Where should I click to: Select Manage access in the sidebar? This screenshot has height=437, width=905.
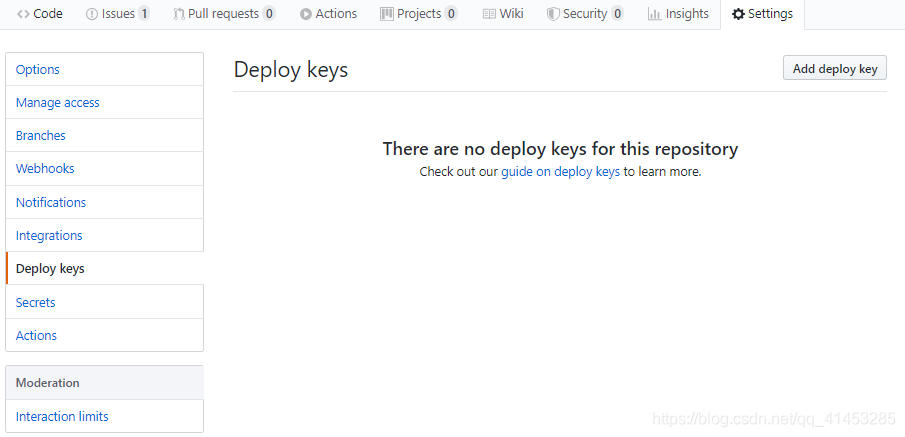(x=58, y=103)
